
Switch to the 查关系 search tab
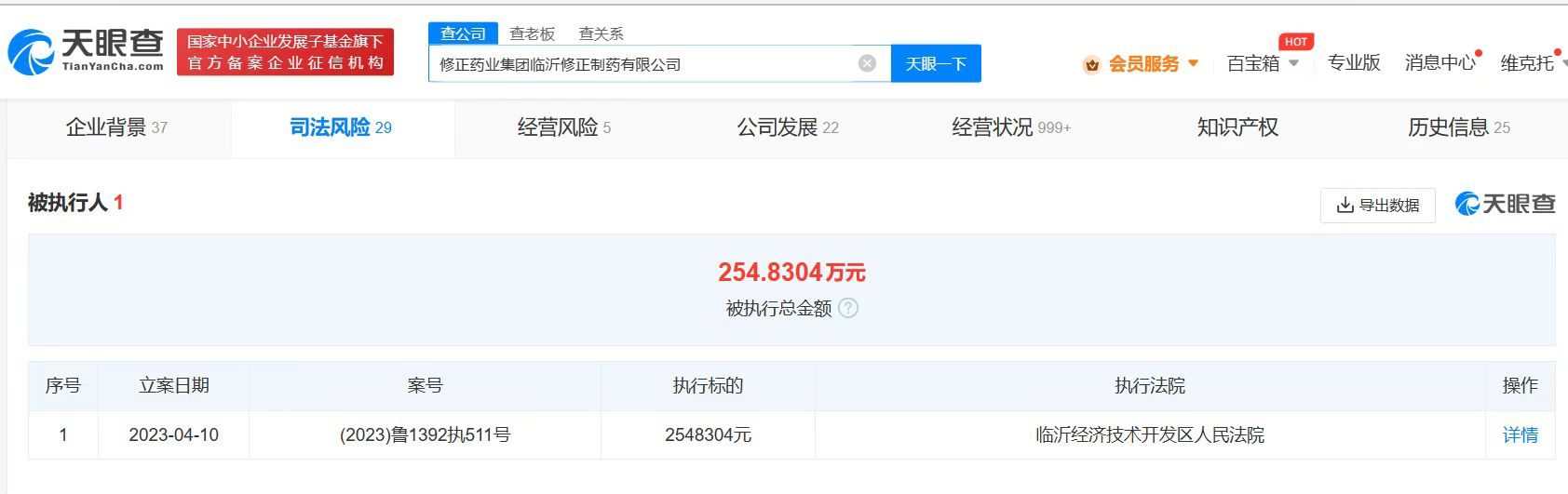click(601, 33)
